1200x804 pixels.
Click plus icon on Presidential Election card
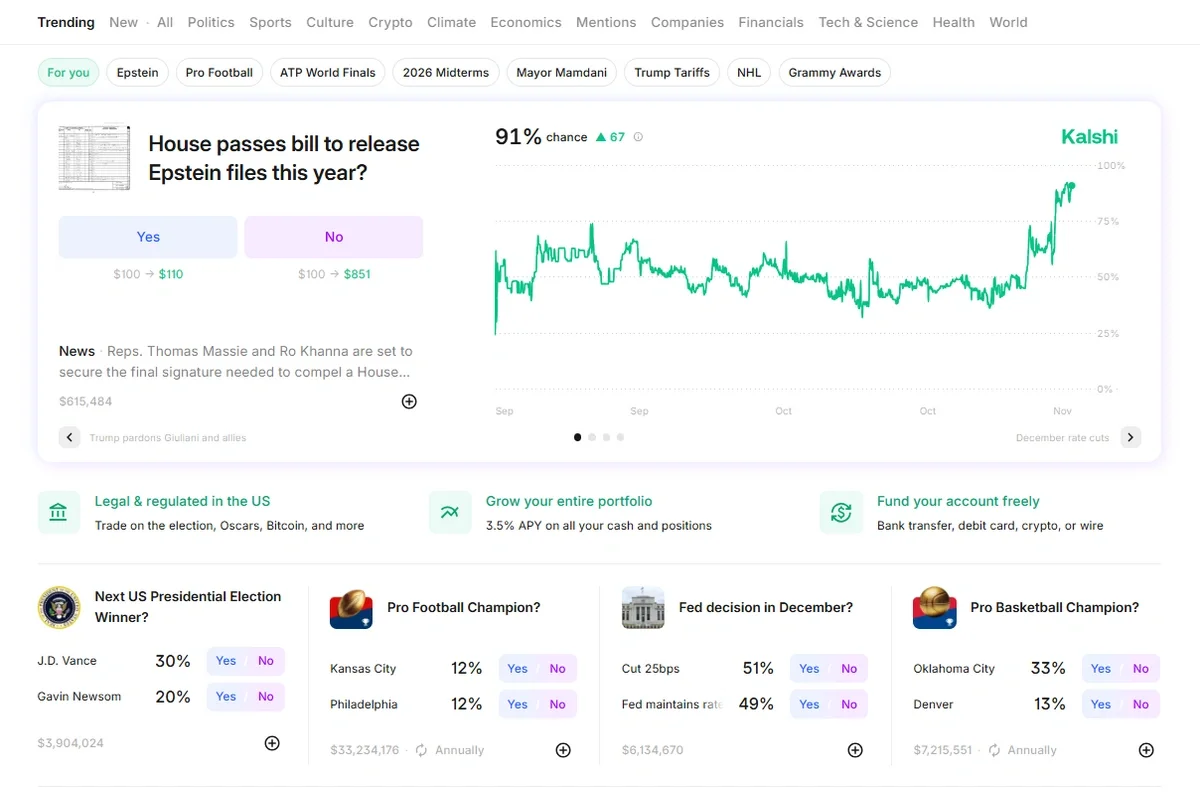[272, 743]
